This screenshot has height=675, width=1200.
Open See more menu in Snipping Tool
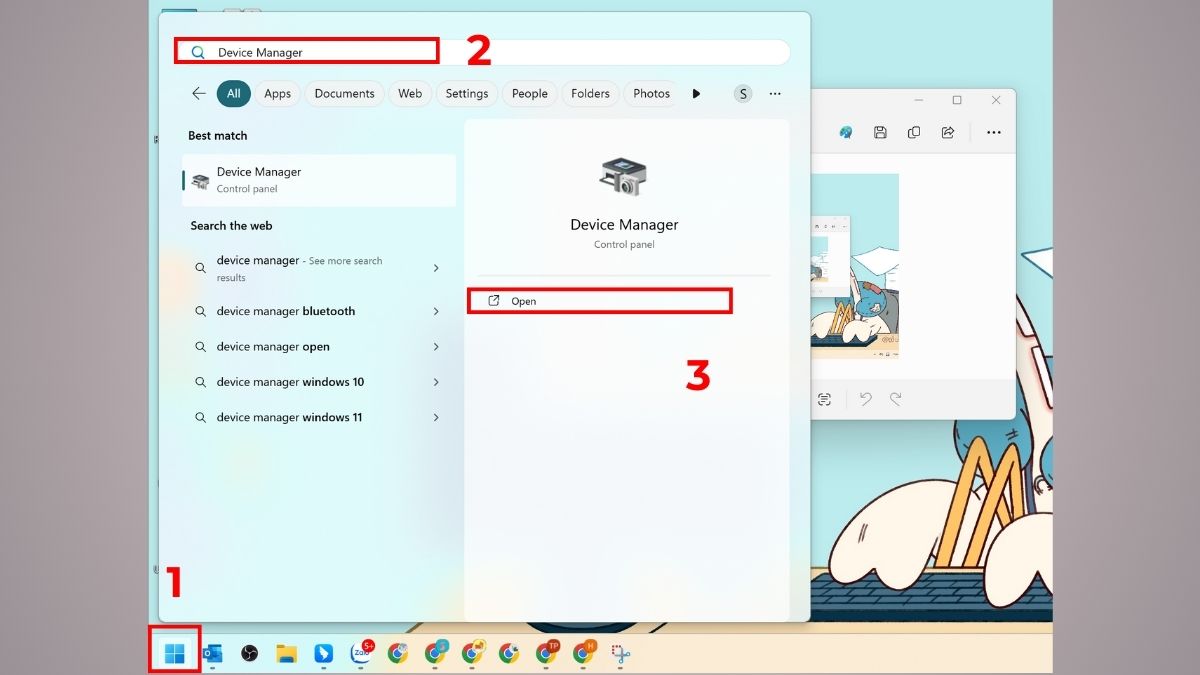click(x=994, y=132)
